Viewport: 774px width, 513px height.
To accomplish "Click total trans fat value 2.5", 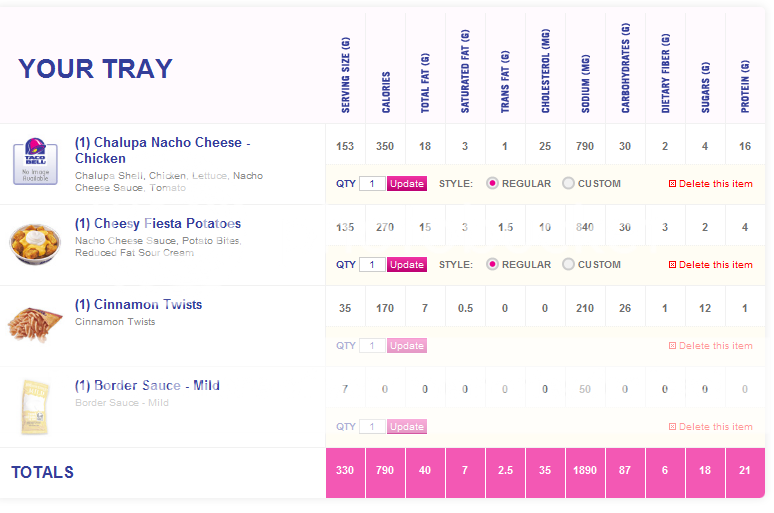I will click(x=505, y=471).
